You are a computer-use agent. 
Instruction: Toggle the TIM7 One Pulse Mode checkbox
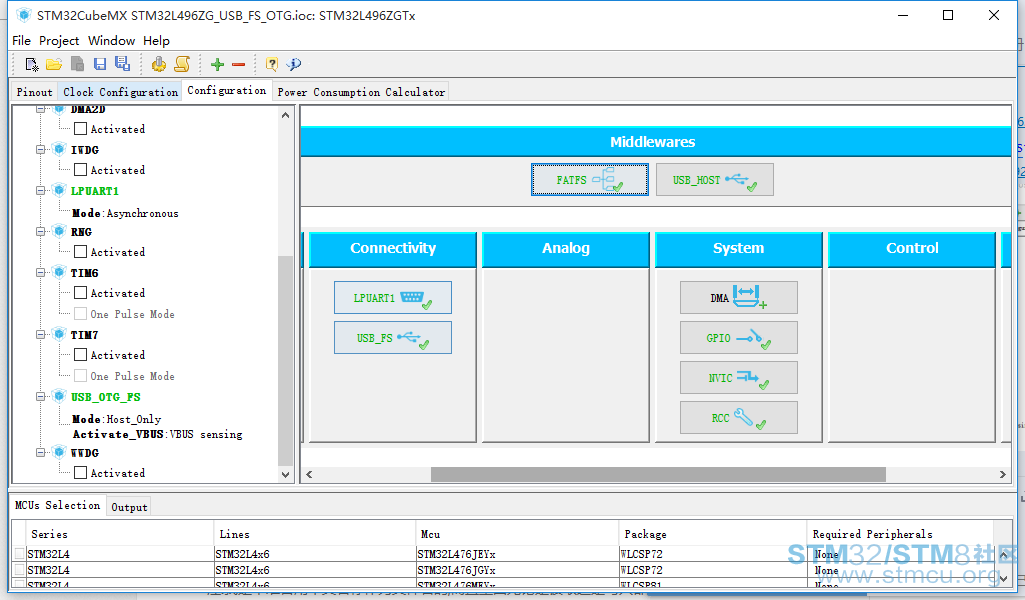[80, 376]
